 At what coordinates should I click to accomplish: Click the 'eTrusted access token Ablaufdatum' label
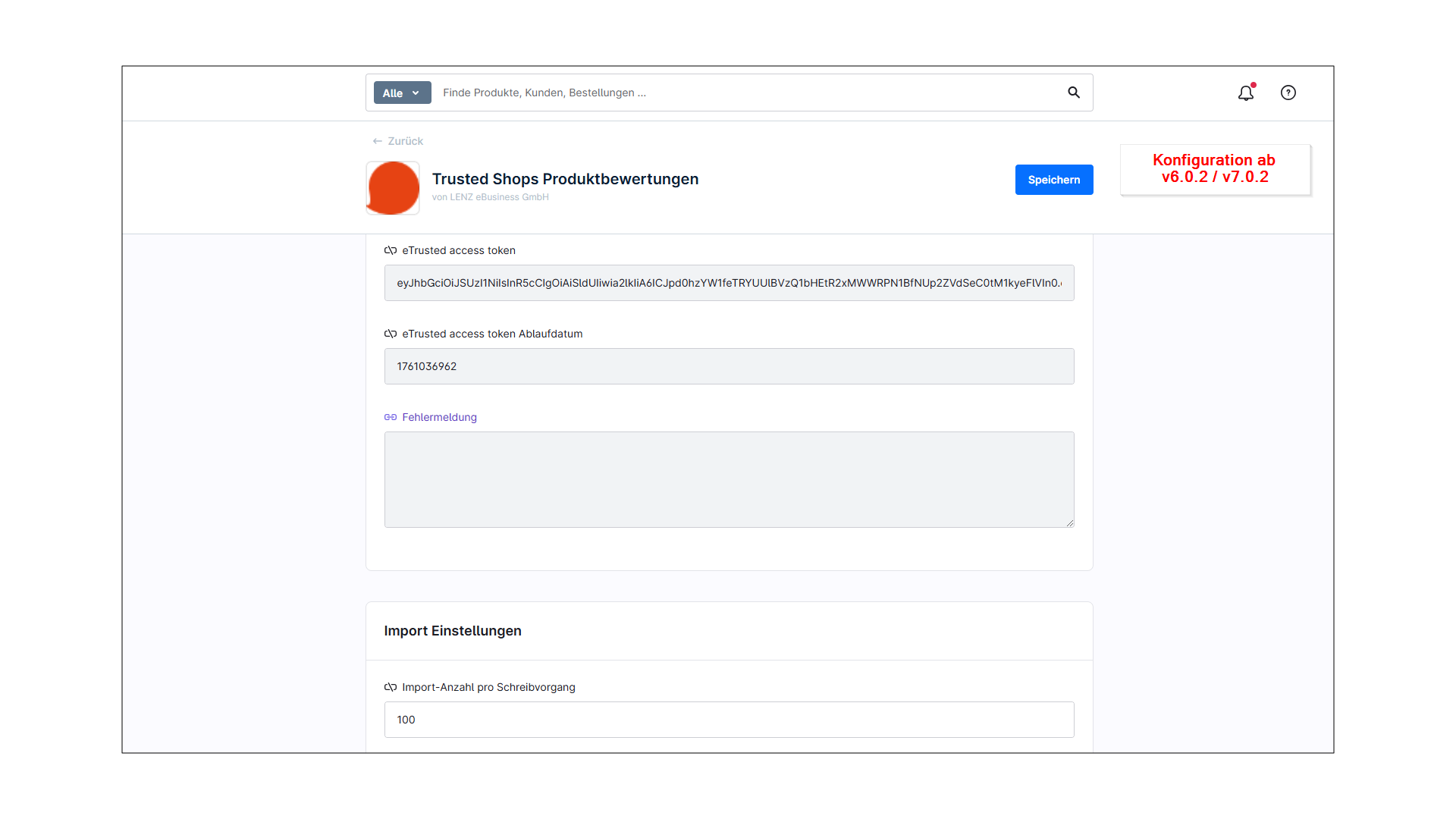coord(493,334)
